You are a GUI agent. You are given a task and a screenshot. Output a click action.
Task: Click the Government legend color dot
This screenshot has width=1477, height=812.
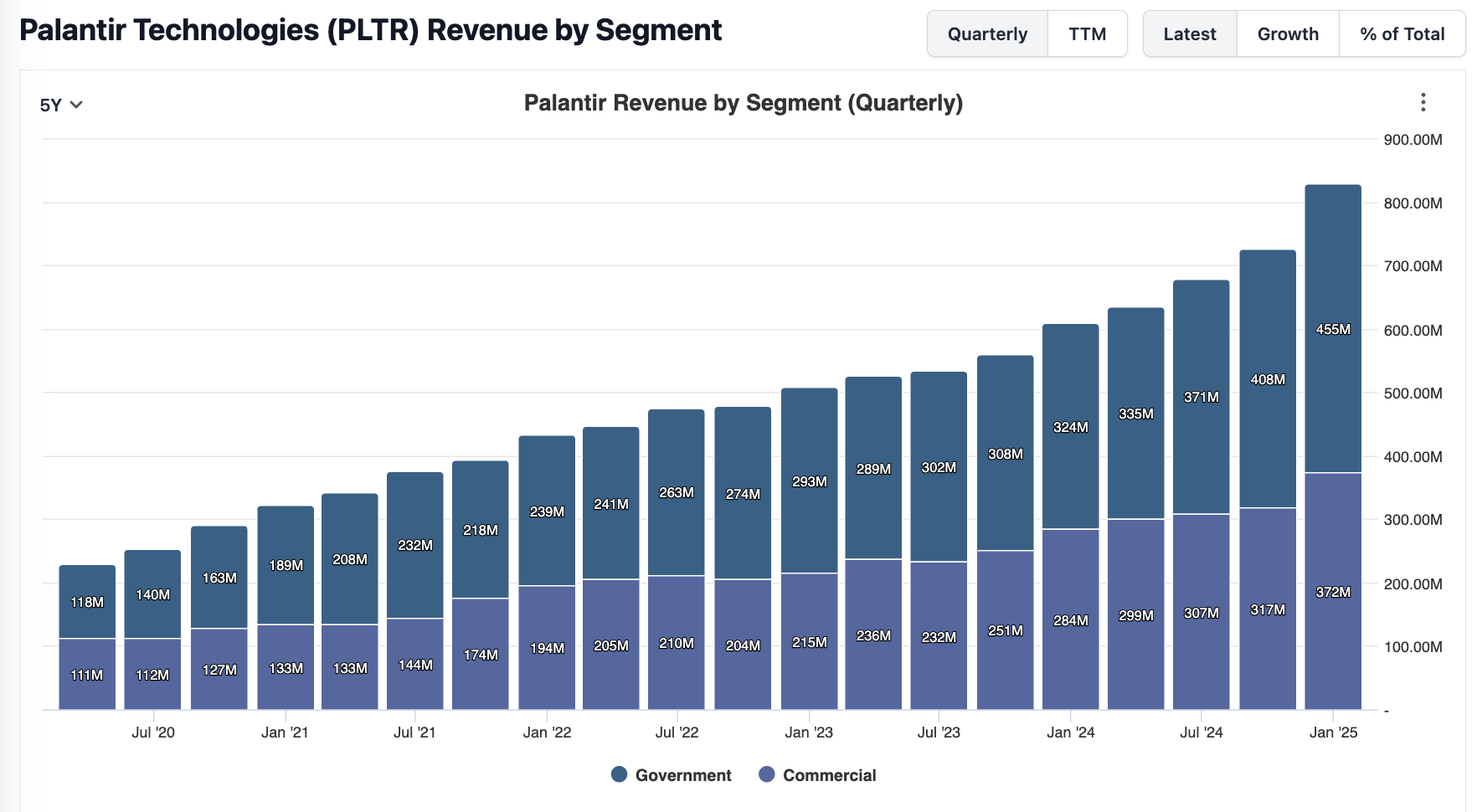click(x=620, y=774)
